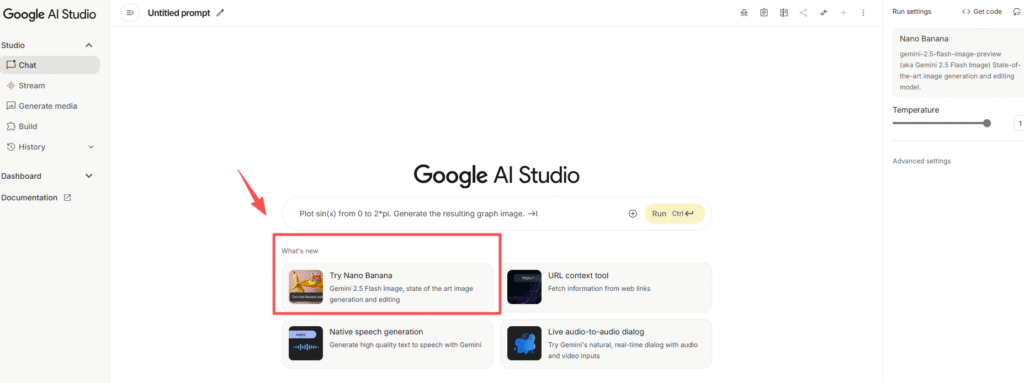
Task: Open the Native speech generation card
Action: [x=388, y=344]
